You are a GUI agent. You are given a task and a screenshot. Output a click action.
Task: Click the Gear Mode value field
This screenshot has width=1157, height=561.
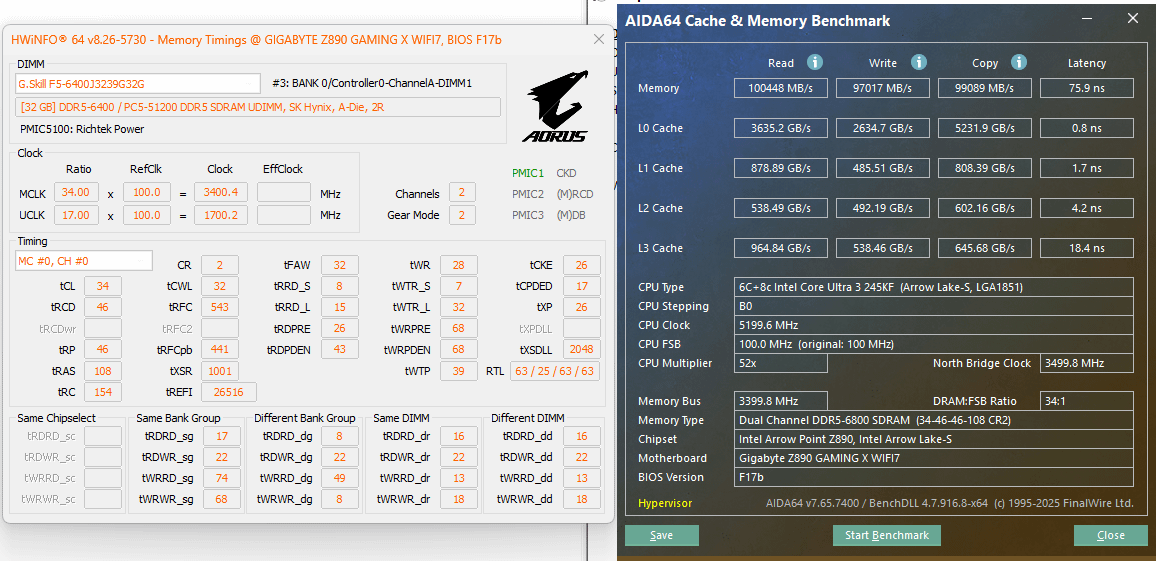(x=462, y=215)
